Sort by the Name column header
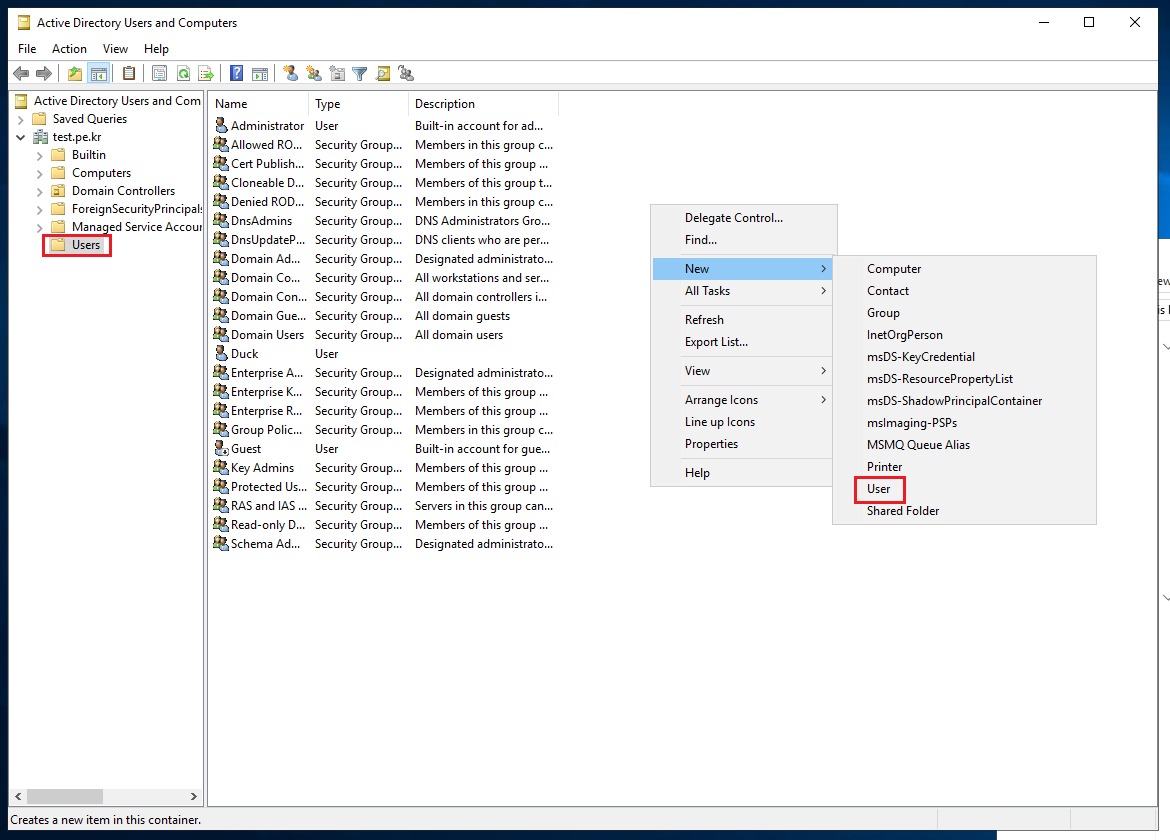Image resolution: width=1170 pixels, height=840 pixels. 258,104
